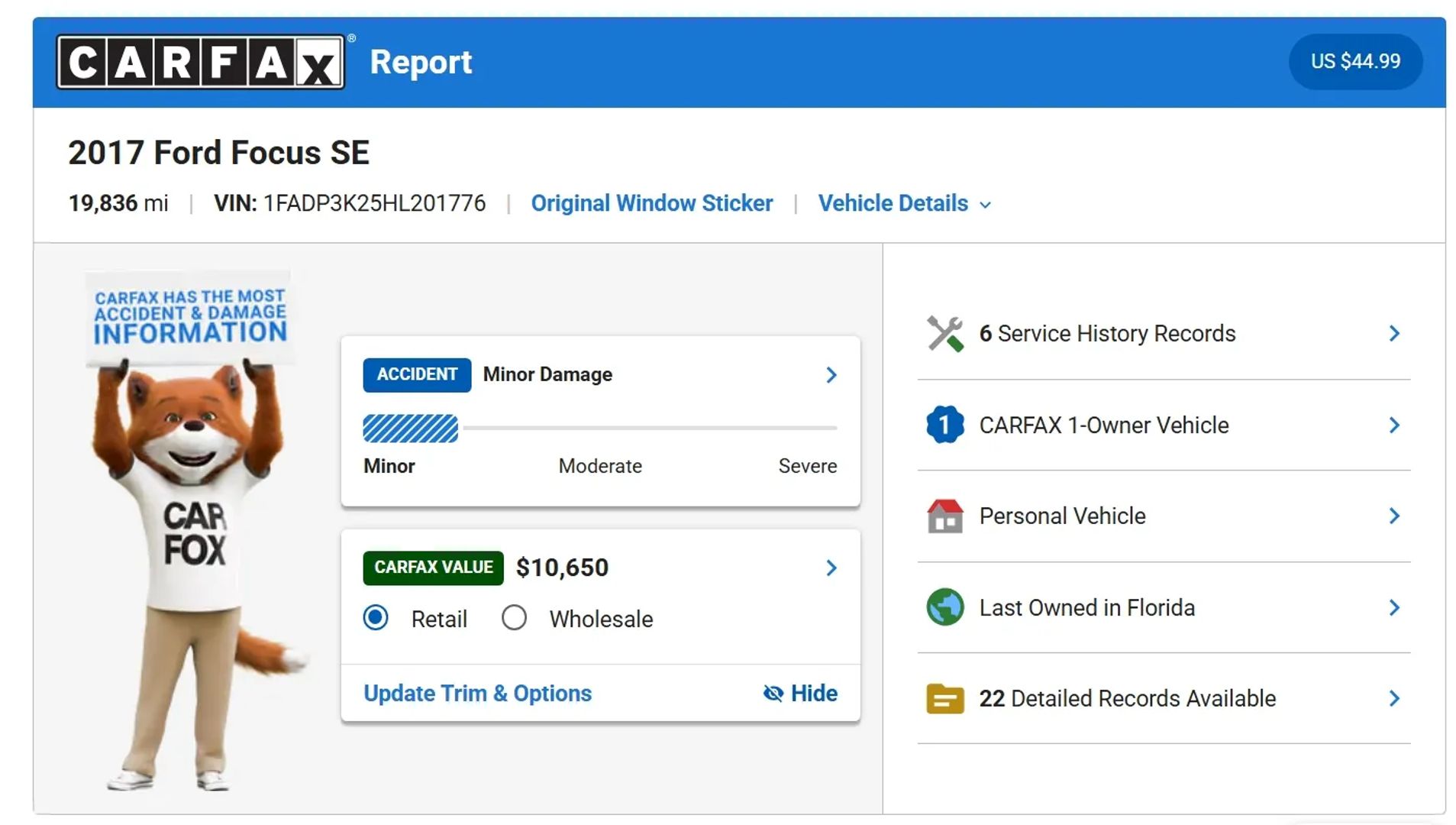Expand the Vehicle Details dropdown
The width and height of the screenshot is (1456, 825).
(905, 203)
